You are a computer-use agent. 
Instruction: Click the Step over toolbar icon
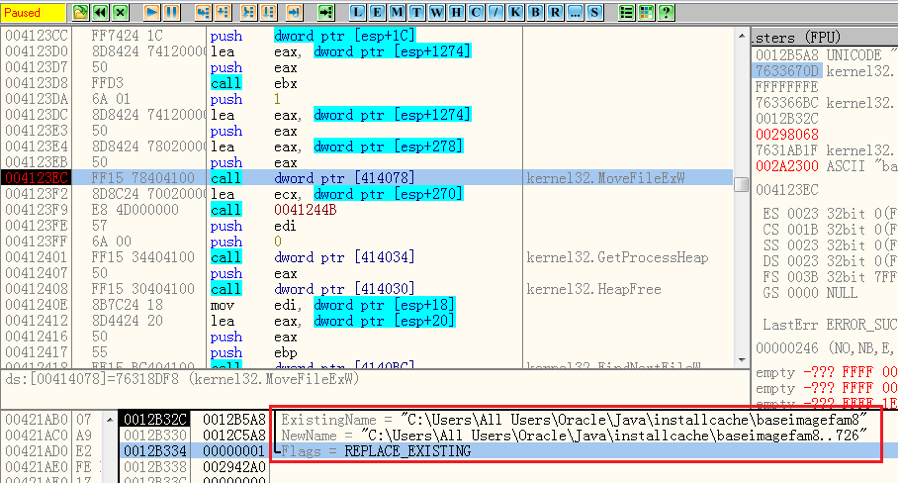[222, 12]
